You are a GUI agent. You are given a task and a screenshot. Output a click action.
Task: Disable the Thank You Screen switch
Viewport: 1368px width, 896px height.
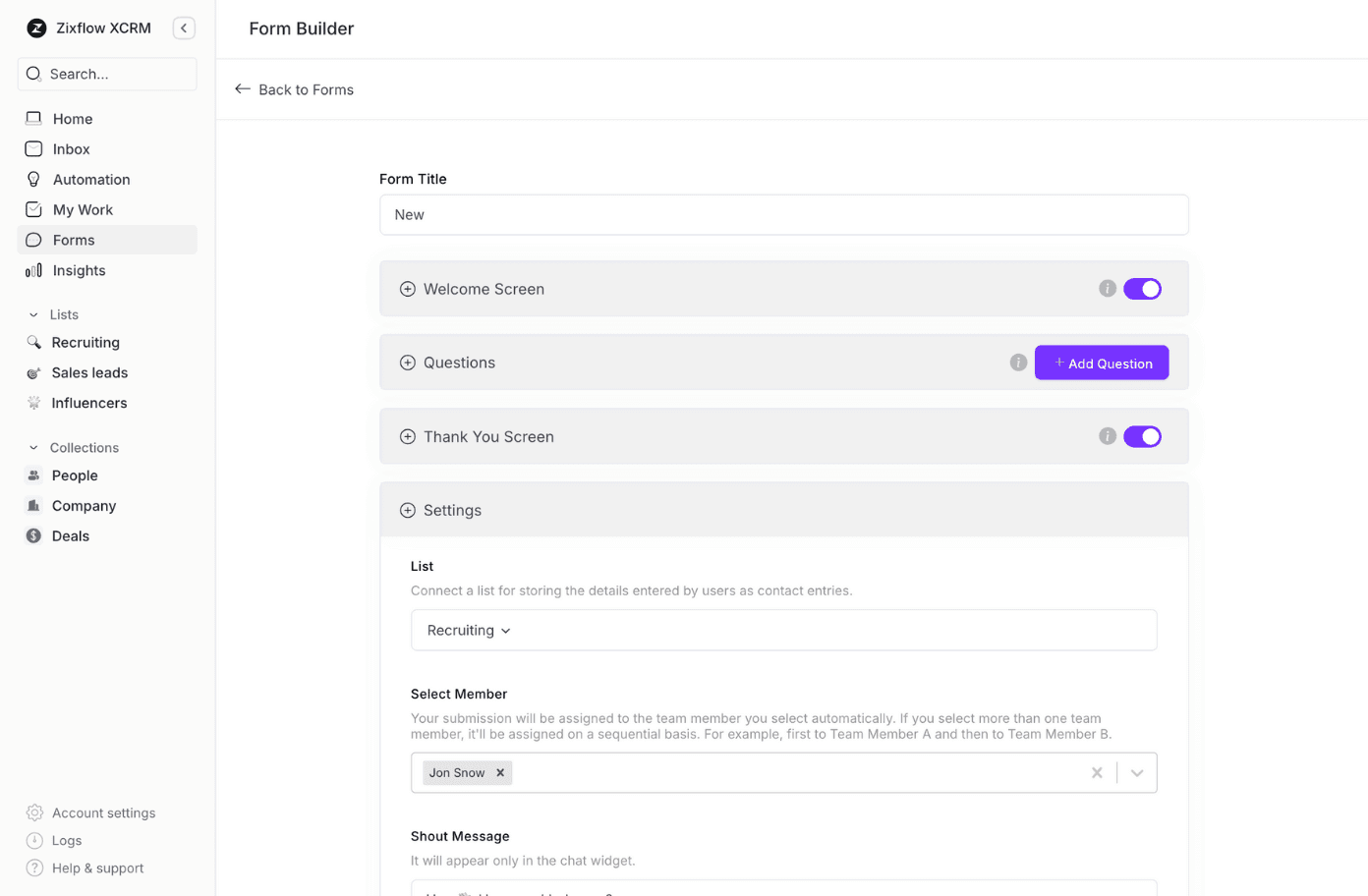click(x=1142, y=436)
